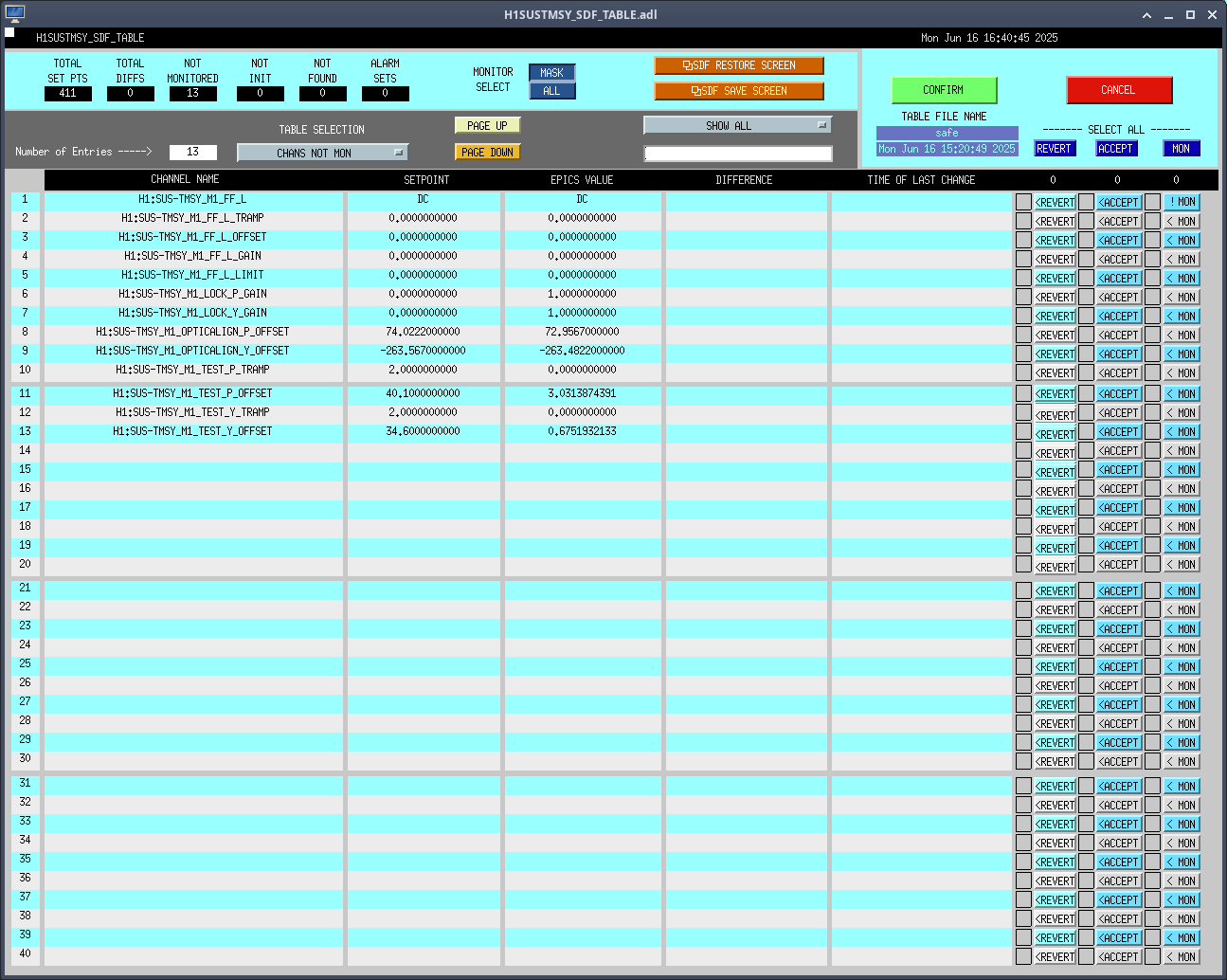
Task: Click ACCEPT for row 1 FF_L
Action: [x=1119, y=203]
